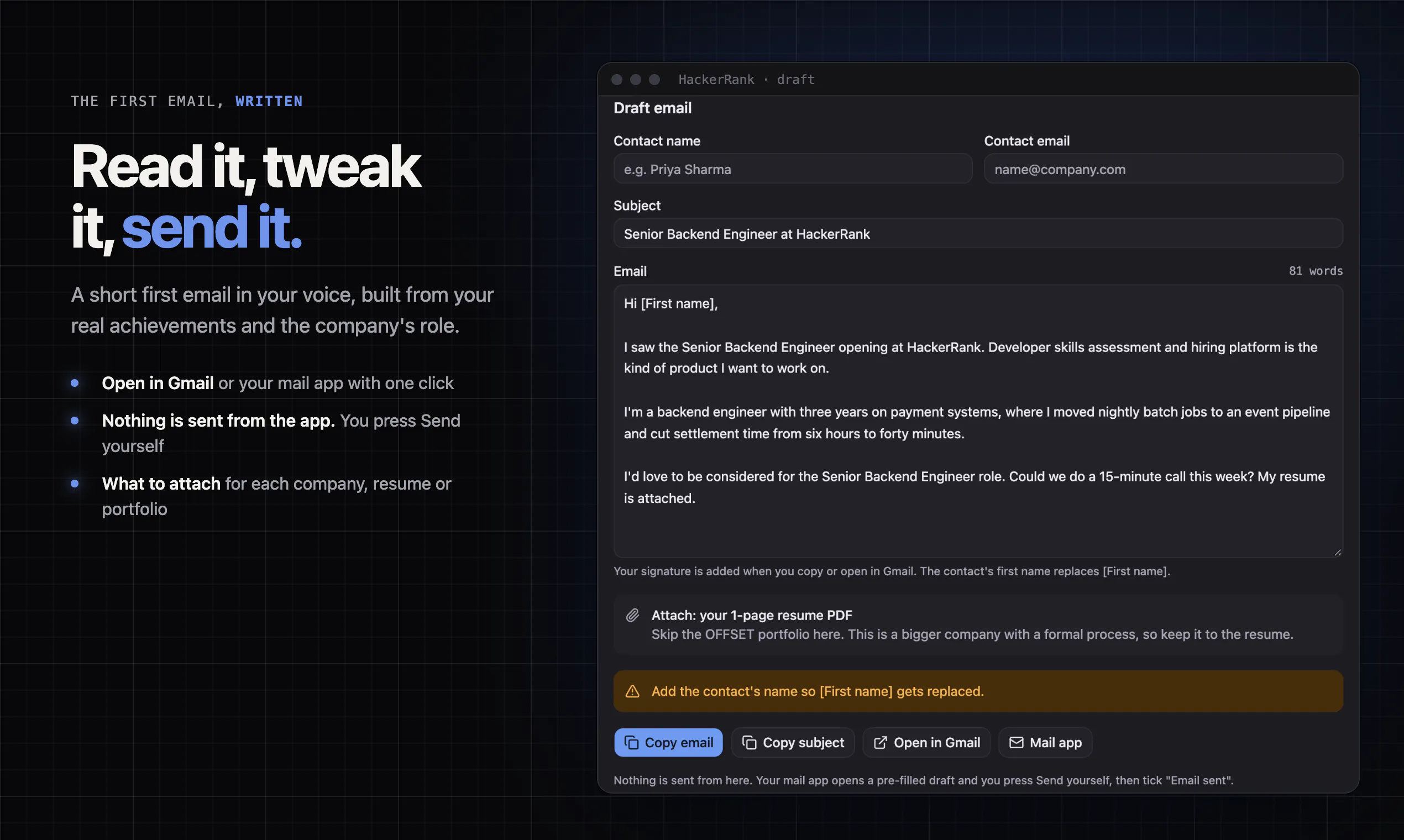
Task: Click the 'send it.' blue headline text
Action: [212, 228]
